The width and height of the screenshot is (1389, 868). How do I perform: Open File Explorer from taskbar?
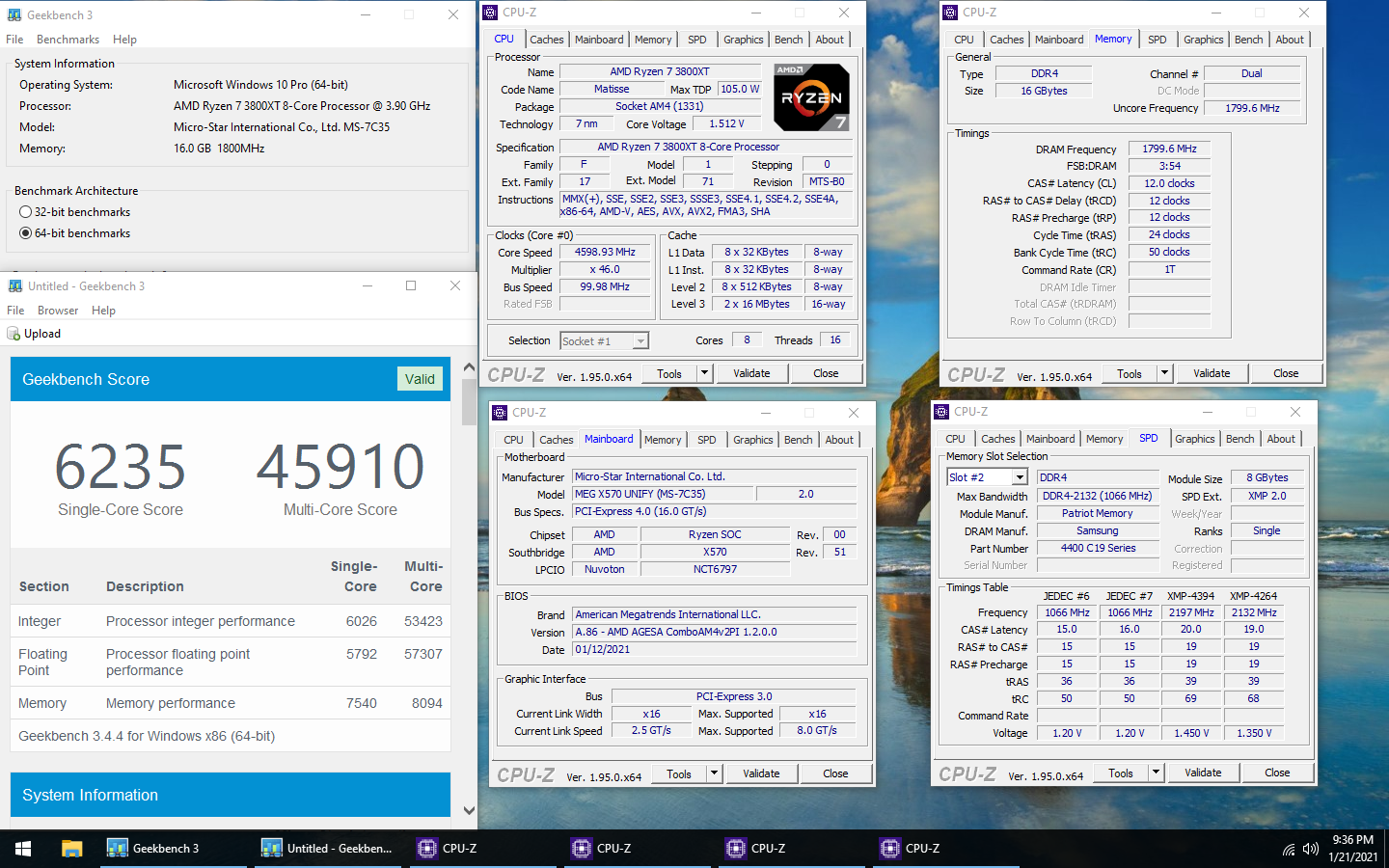pos(71,849)
